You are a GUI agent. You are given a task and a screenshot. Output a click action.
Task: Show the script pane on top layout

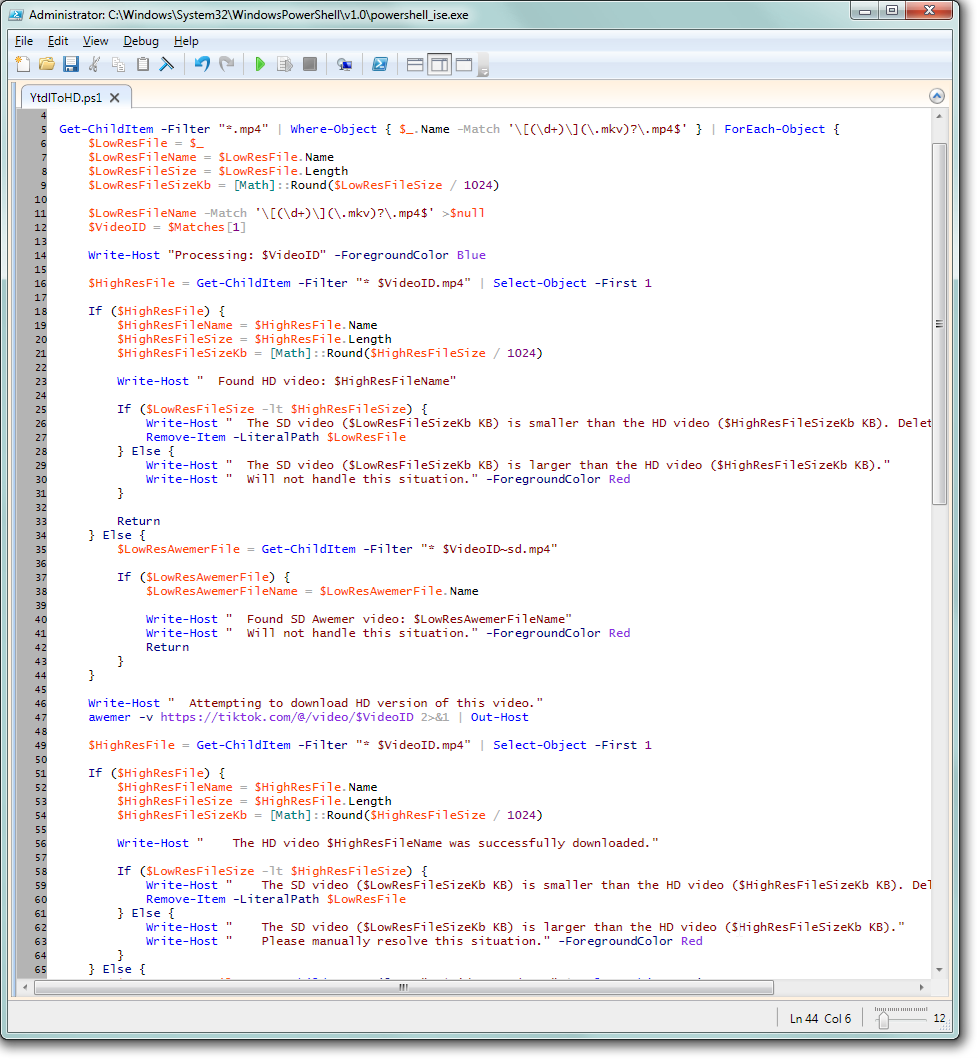[415, 65]
